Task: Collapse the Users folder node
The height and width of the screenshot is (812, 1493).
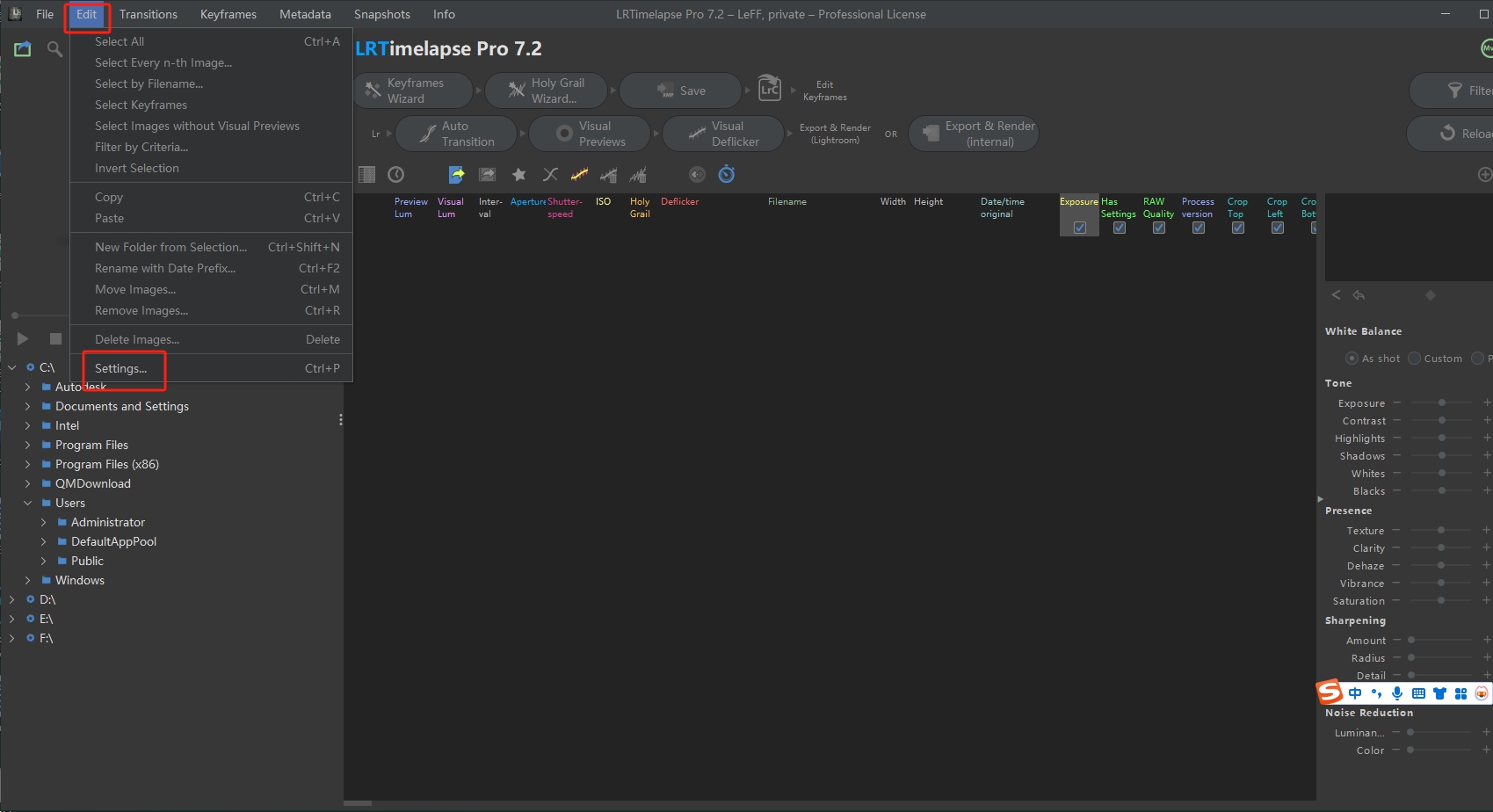Action: coord(28,503)
